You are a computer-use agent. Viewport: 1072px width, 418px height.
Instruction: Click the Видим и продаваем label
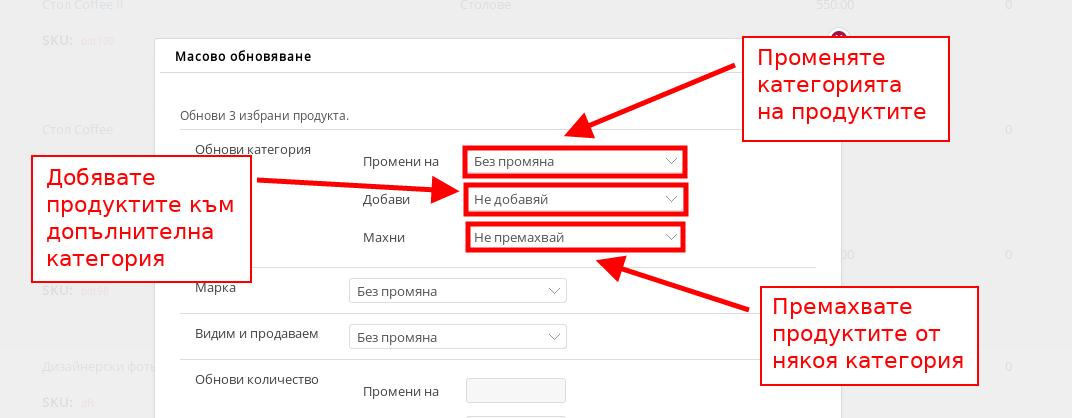pyautogui.click(x=256, y=334)
